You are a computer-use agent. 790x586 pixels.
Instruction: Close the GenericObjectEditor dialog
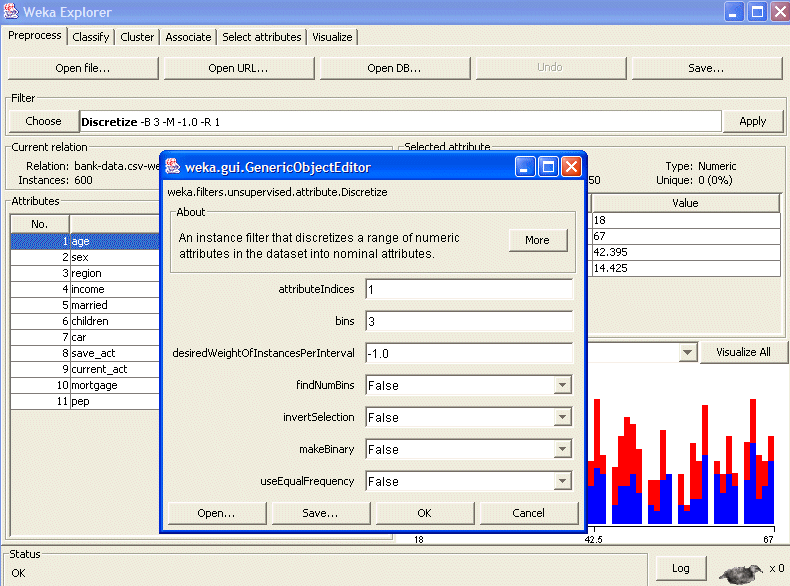[x=571, y=167]
